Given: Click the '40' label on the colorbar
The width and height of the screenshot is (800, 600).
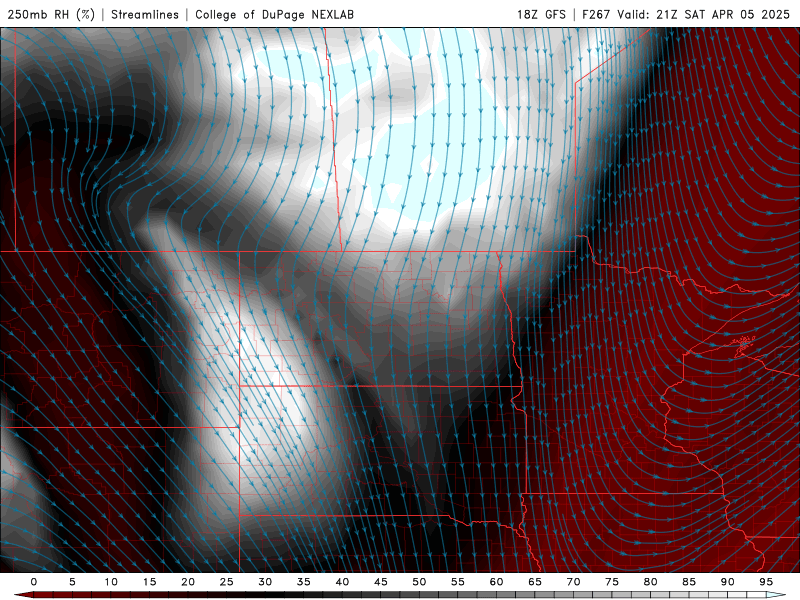Looking at the screenshot, I should [342, 582].
